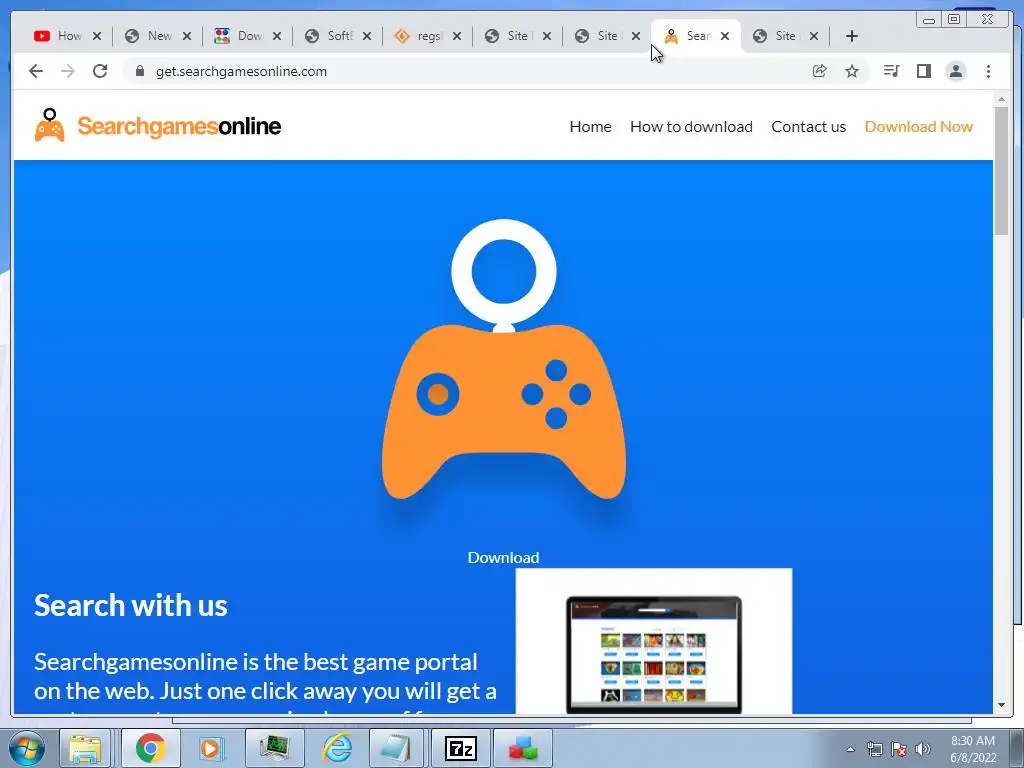
Task: Click the browser forward arrow
Action: pyautogui.click(x=68, y=71)
